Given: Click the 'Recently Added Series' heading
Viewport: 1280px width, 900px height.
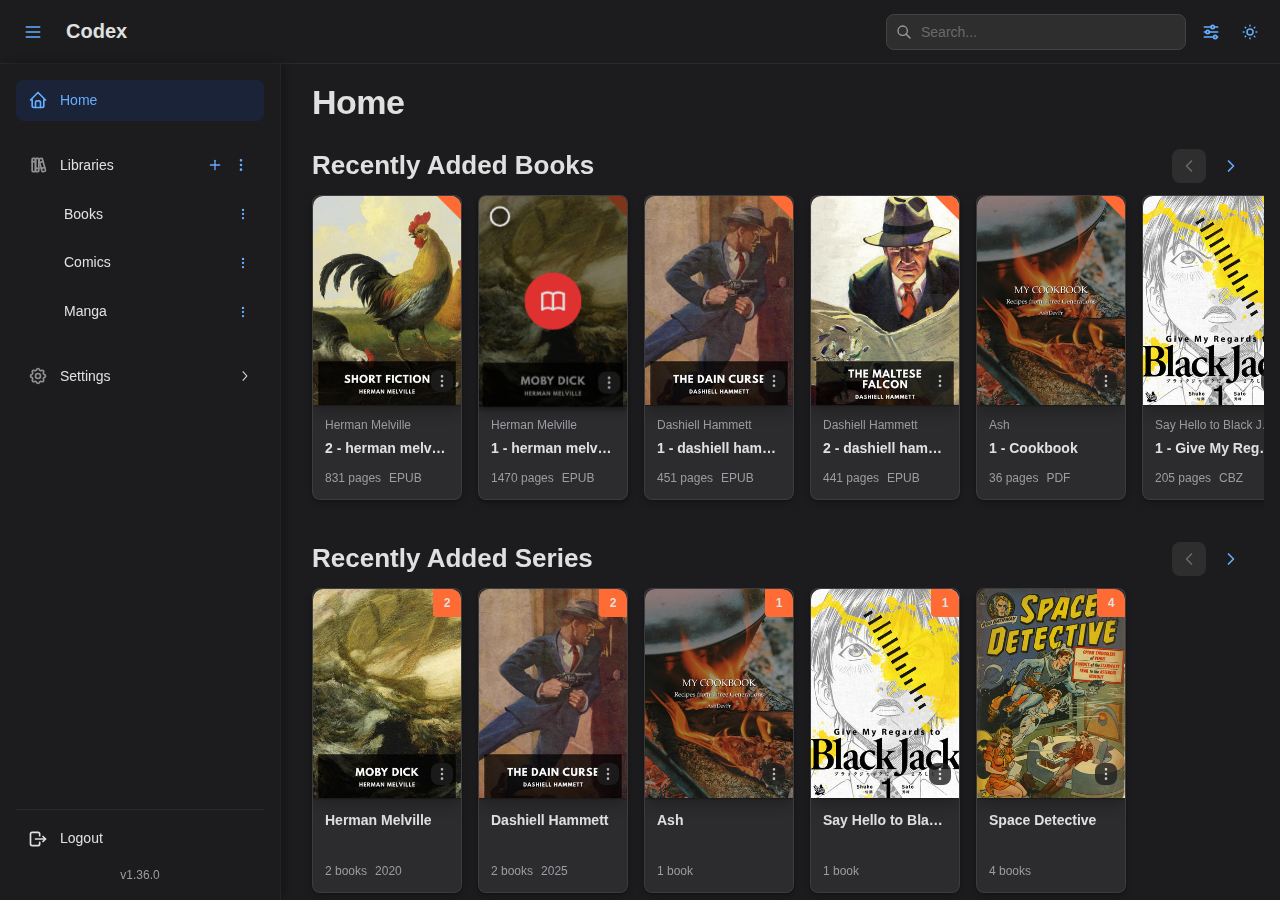Looking at the screenshot, I should click(x=452, y=558).
